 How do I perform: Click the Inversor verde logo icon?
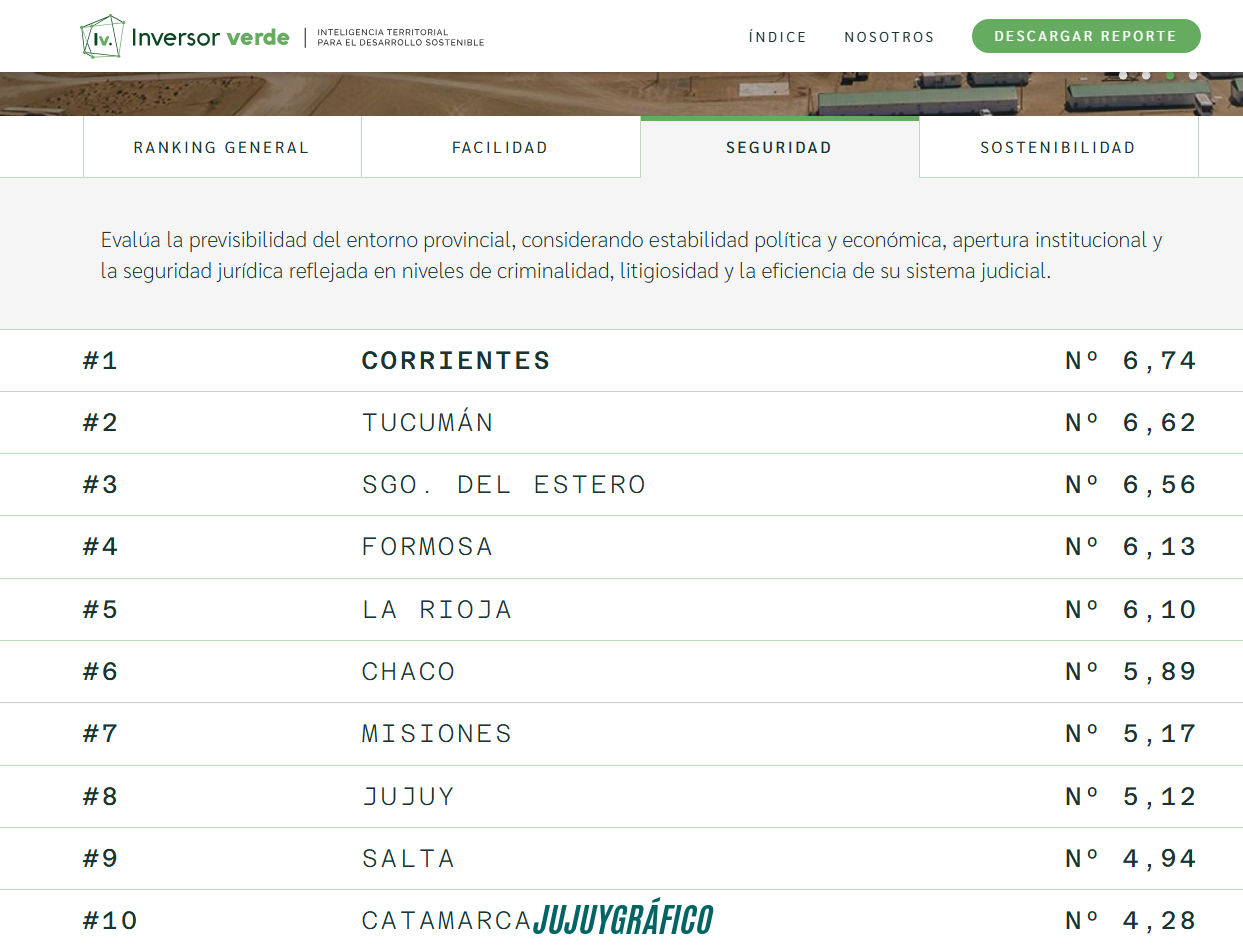pyautogui.click(x=103, y=37)
